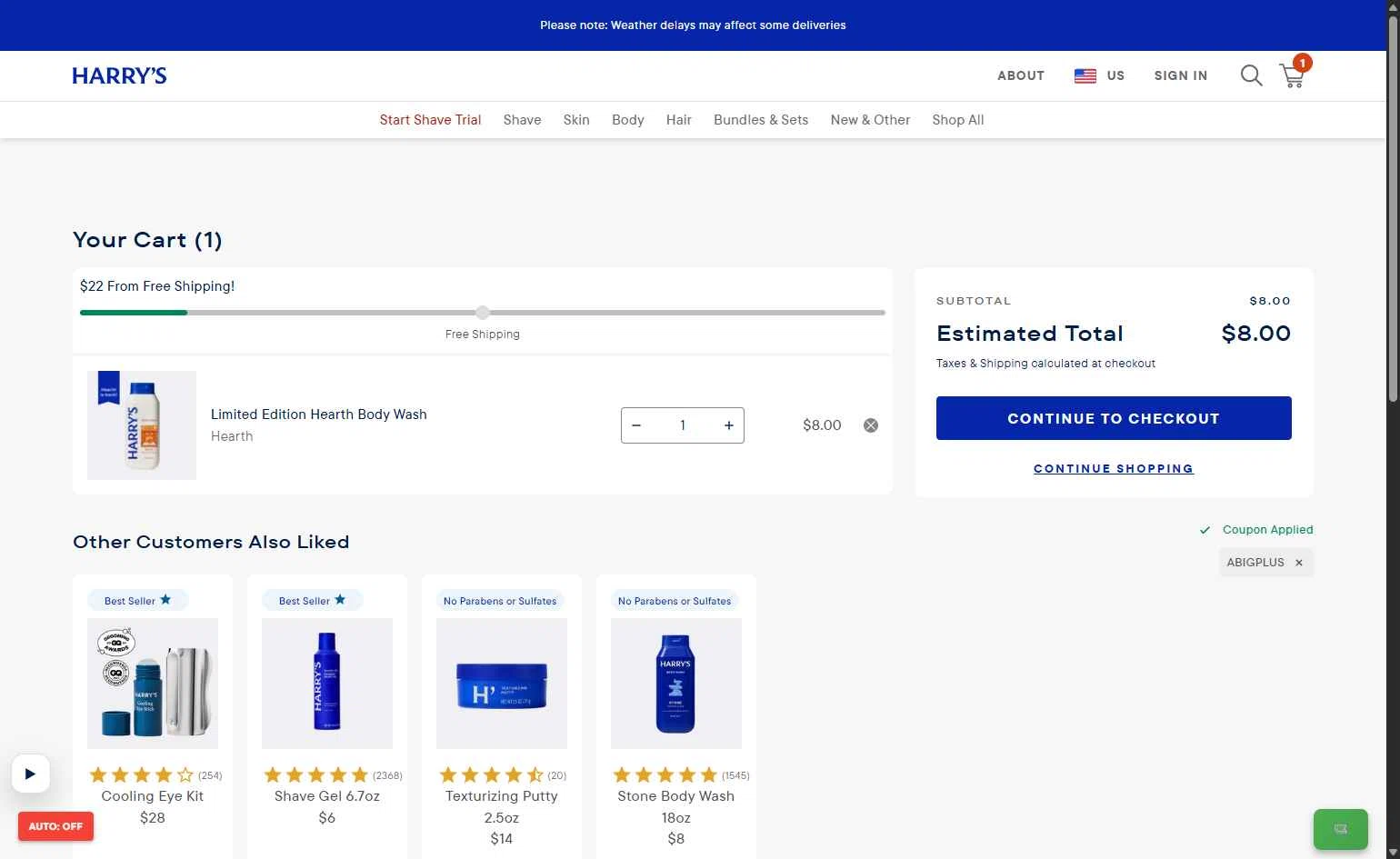The height and width of the screenshot is (859, 1400).
Task: Click the (2368) review count
Action: pyautogui.click(x=387, y=775)
